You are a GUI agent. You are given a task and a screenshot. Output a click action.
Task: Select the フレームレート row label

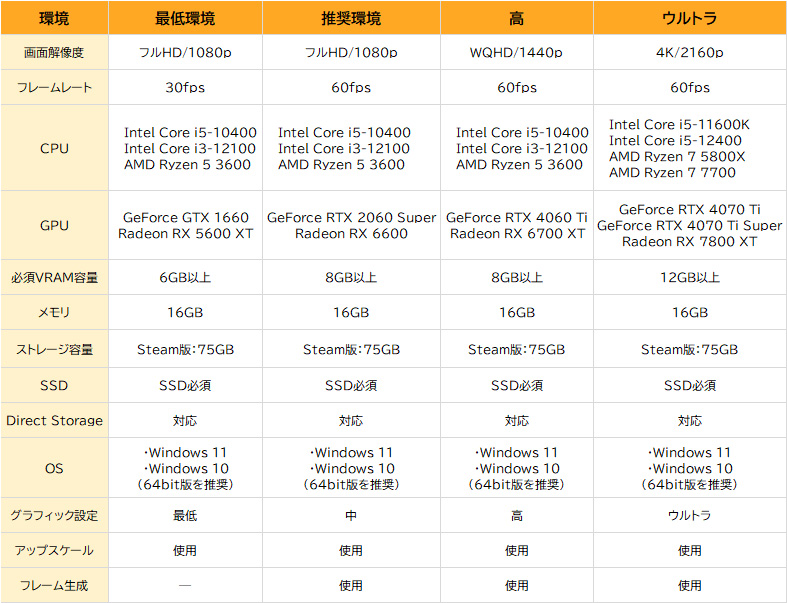coord(54,87)
